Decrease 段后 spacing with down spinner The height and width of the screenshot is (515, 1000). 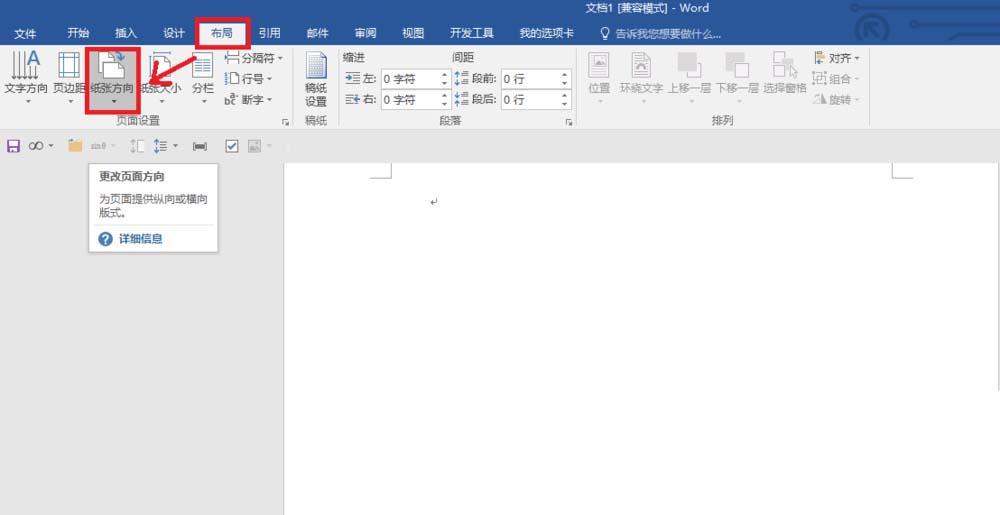[565, 104]
